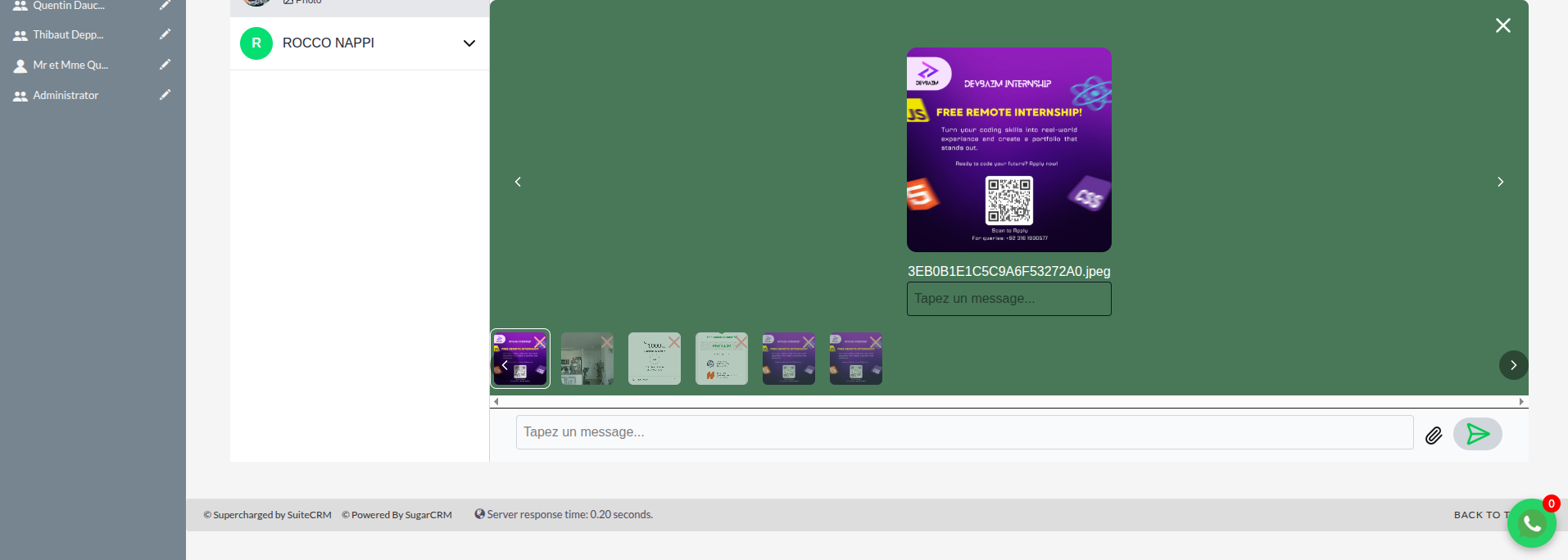Open the Powered By SugarCRM footer link
Viewport: 1568px width, 560px height.
tap(397, 515)
